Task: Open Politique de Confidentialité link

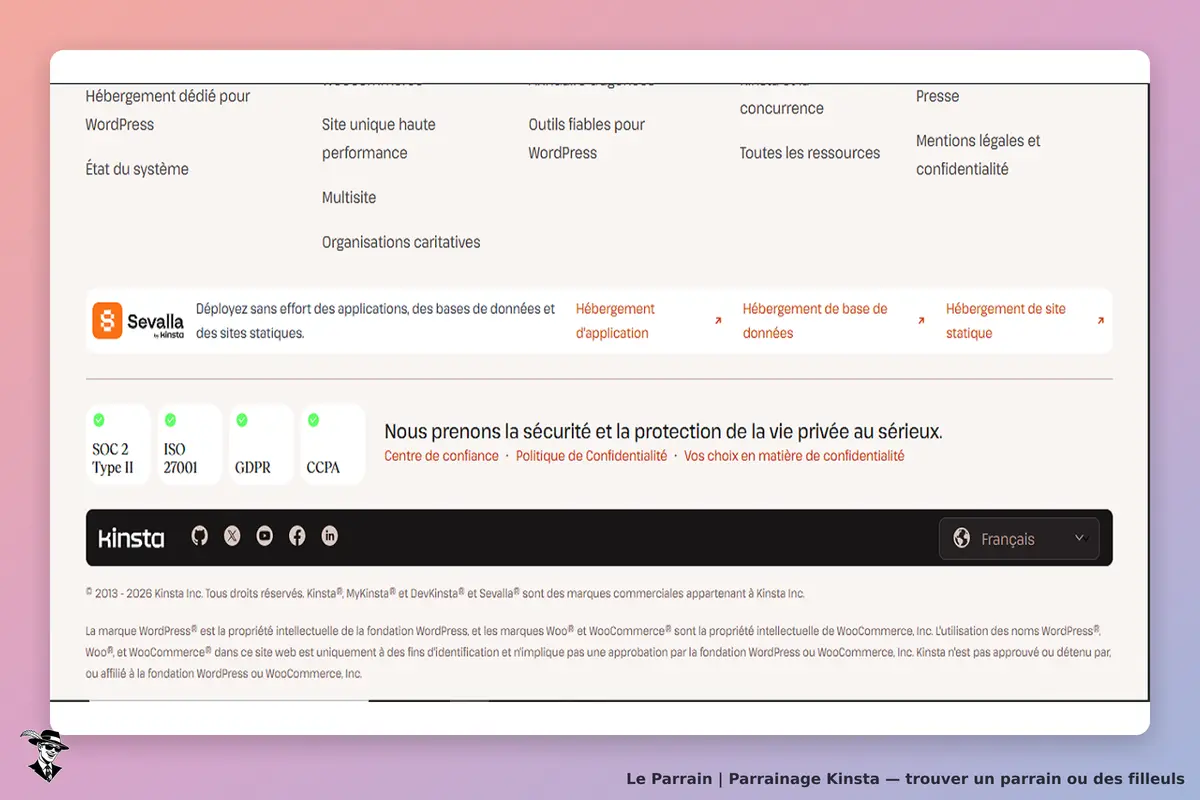Action: [x=591, y=456]
